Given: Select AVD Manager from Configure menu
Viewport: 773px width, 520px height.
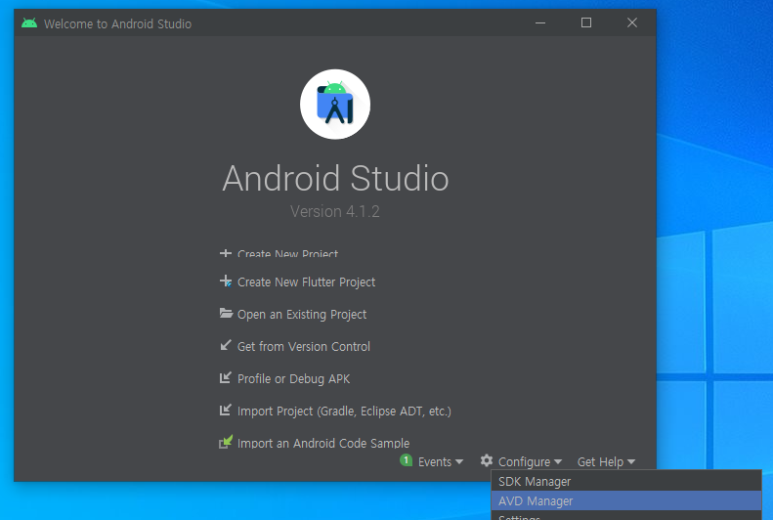Looking at the screenshot, I should 626,501.
